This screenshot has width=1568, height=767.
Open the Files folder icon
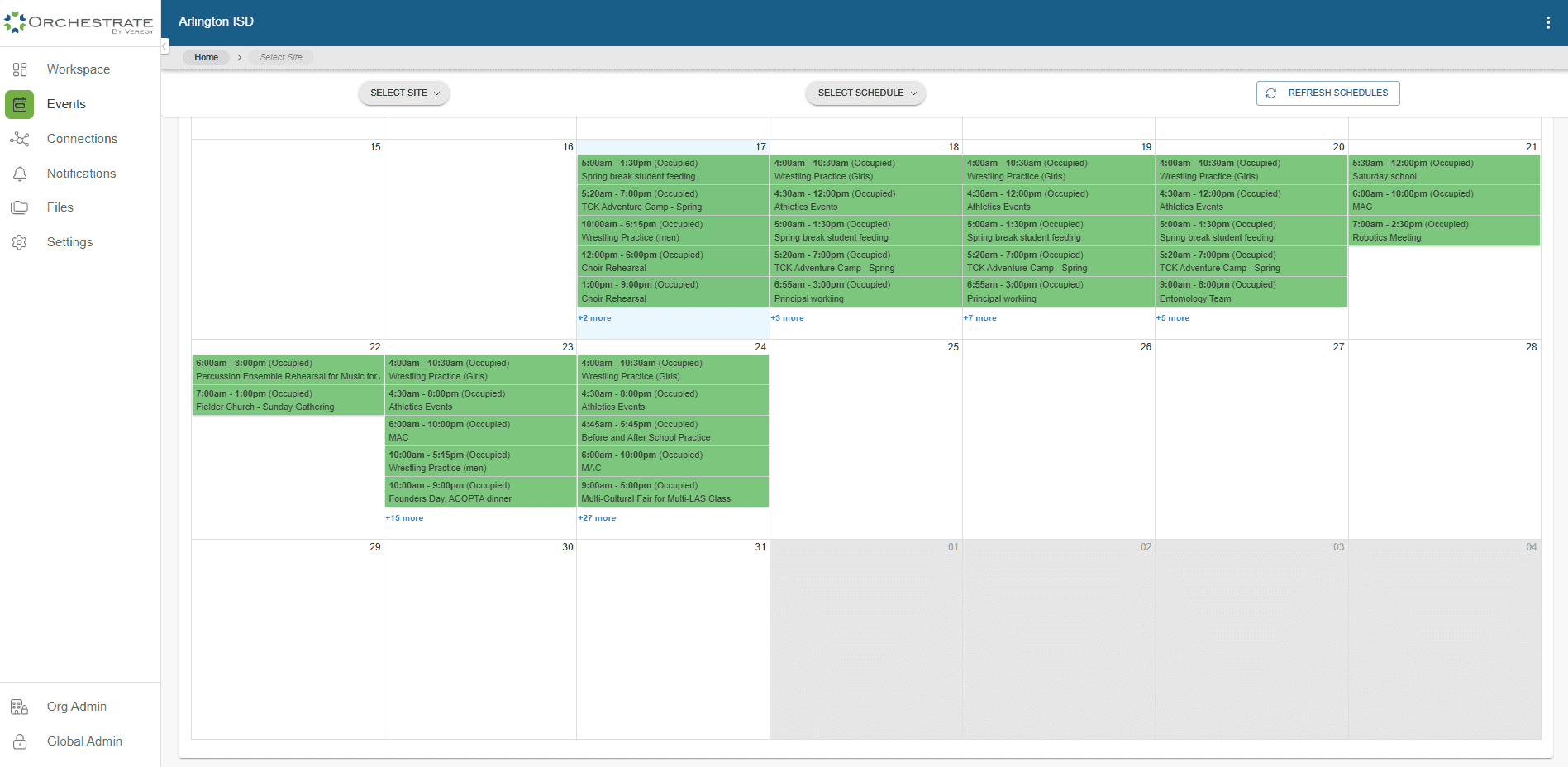tap(19, 207)
